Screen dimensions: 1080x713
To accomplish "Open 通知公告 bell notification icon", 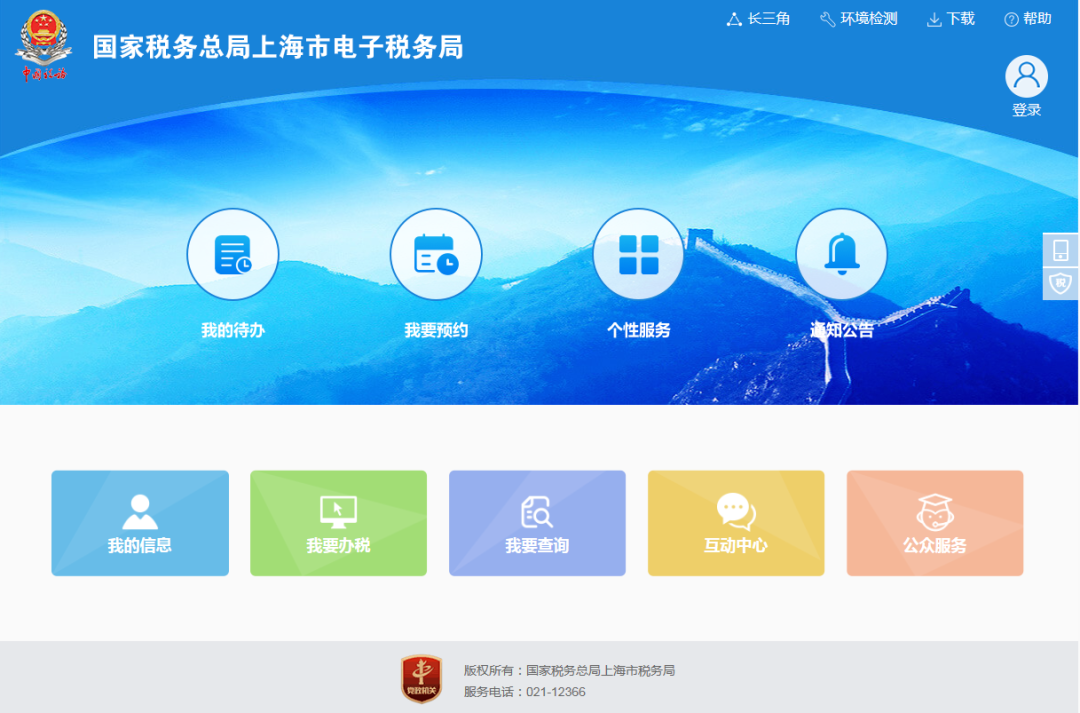I will click(x=841, y=253).
